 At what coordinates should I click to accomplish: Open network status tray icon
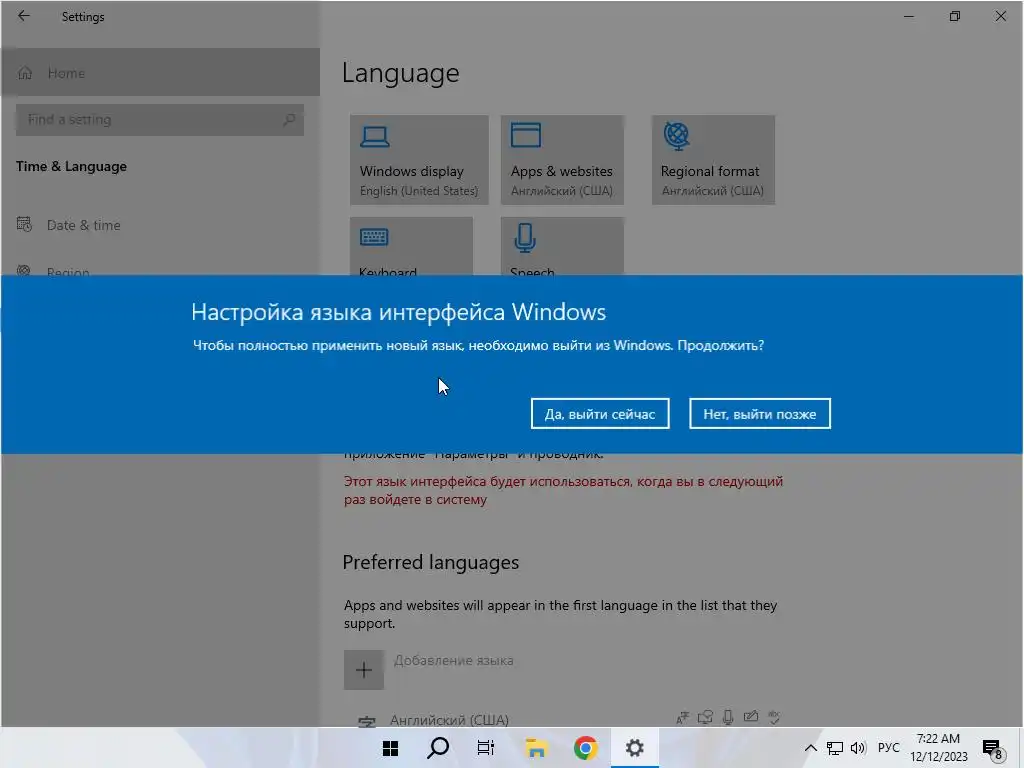(835, 748)
